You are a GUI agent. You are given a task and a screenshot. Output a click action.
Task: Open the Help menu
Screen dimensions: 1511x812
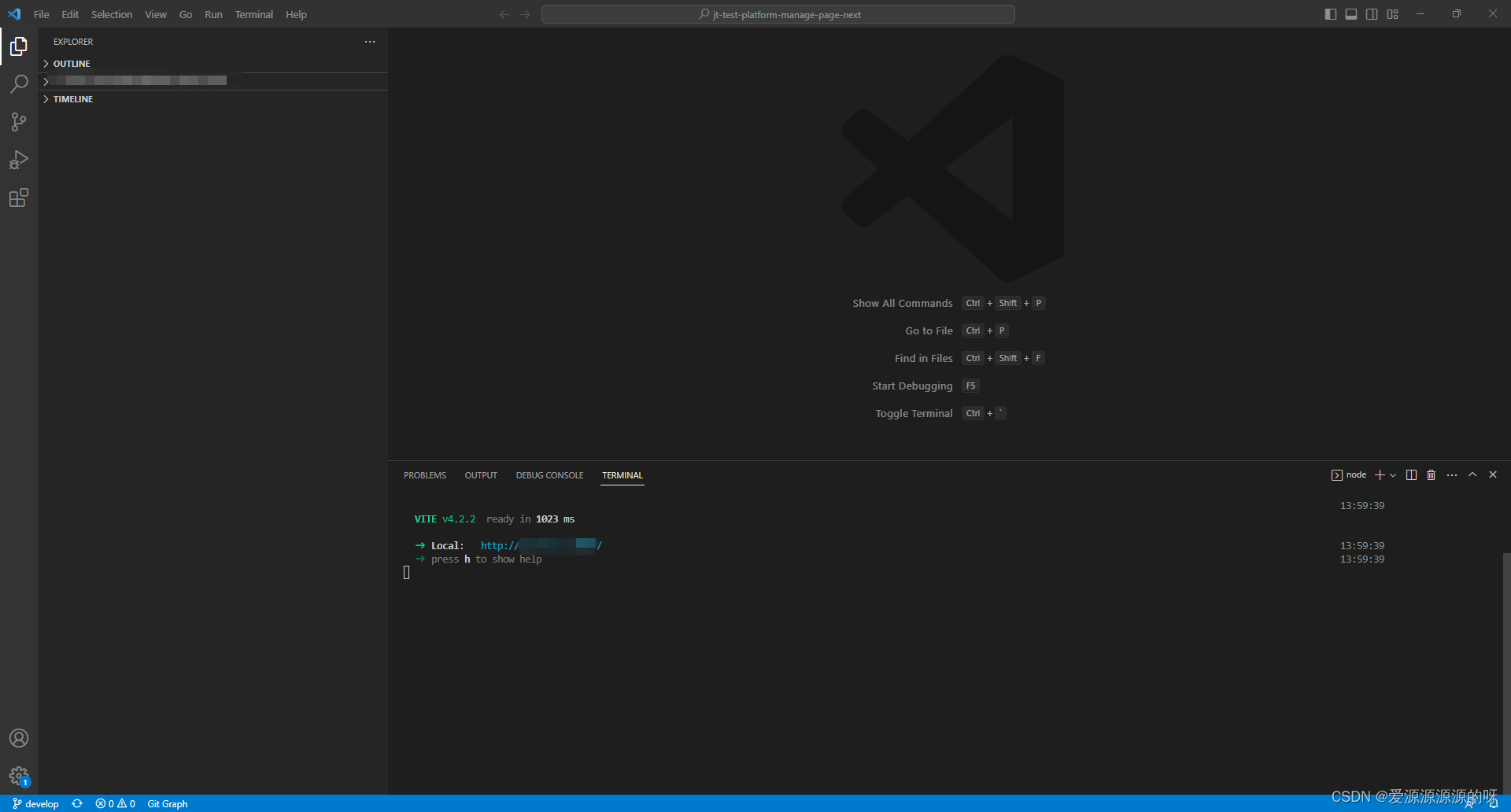(x=297, y=14)
